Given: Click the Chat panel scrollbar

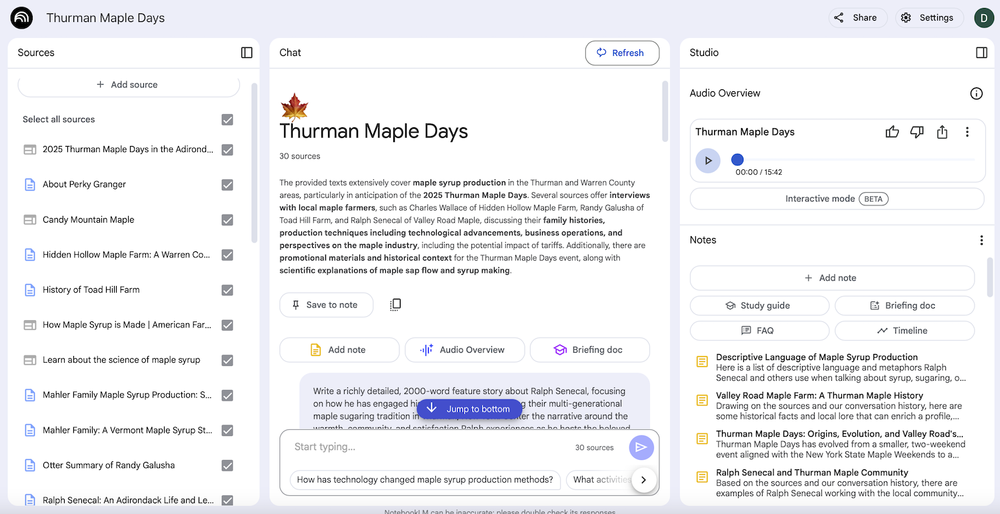Looking at the screenshot, I should click(664, 111).
